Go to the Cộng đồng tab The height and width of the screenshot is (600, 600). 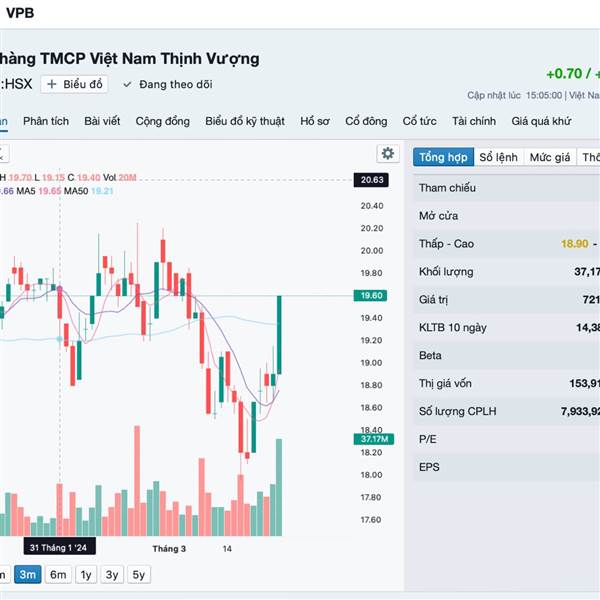[x=162, y=121]
